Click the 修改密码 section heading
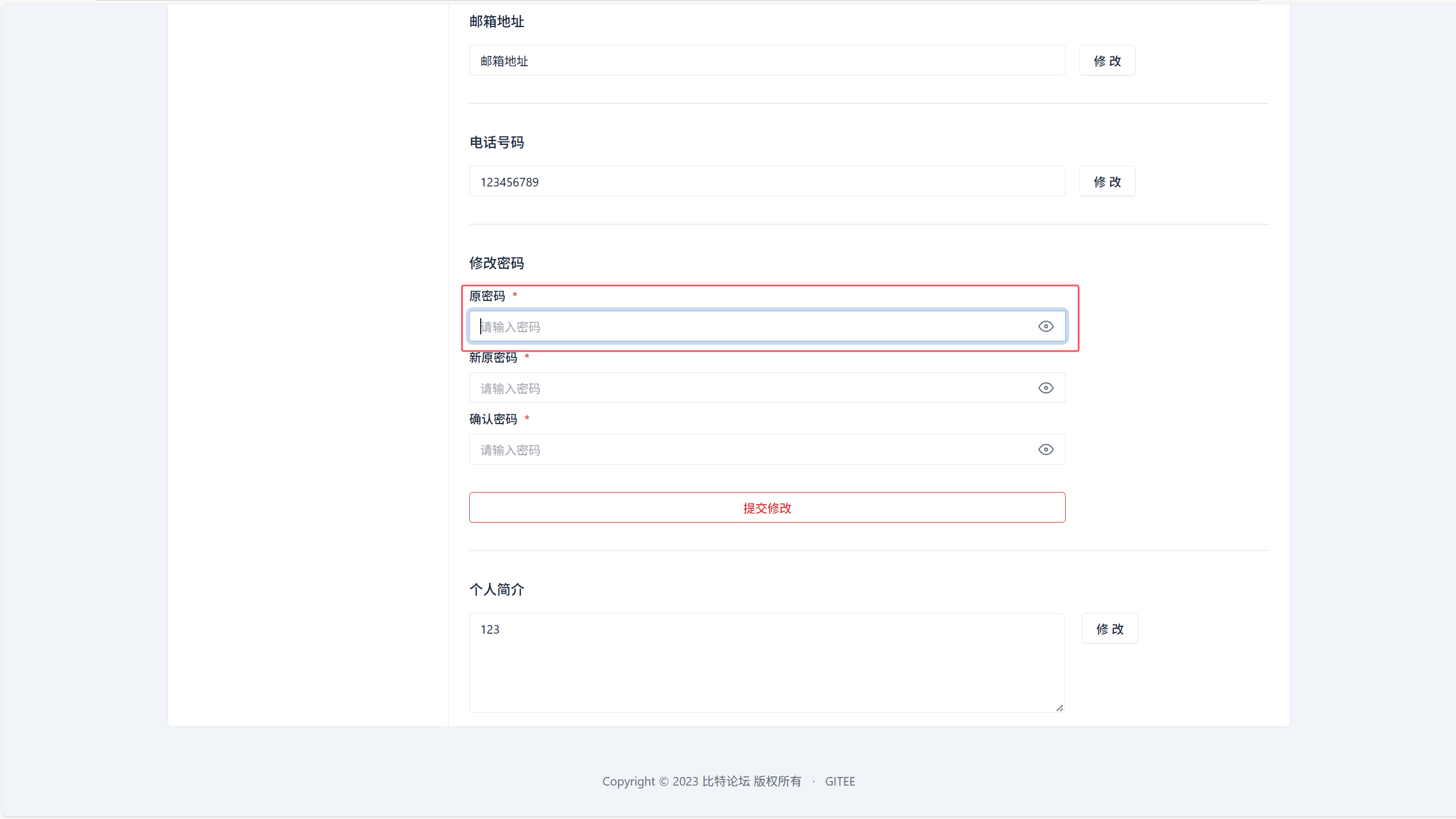Viewport: 1456px width, 819px height. tap(496, 263)
